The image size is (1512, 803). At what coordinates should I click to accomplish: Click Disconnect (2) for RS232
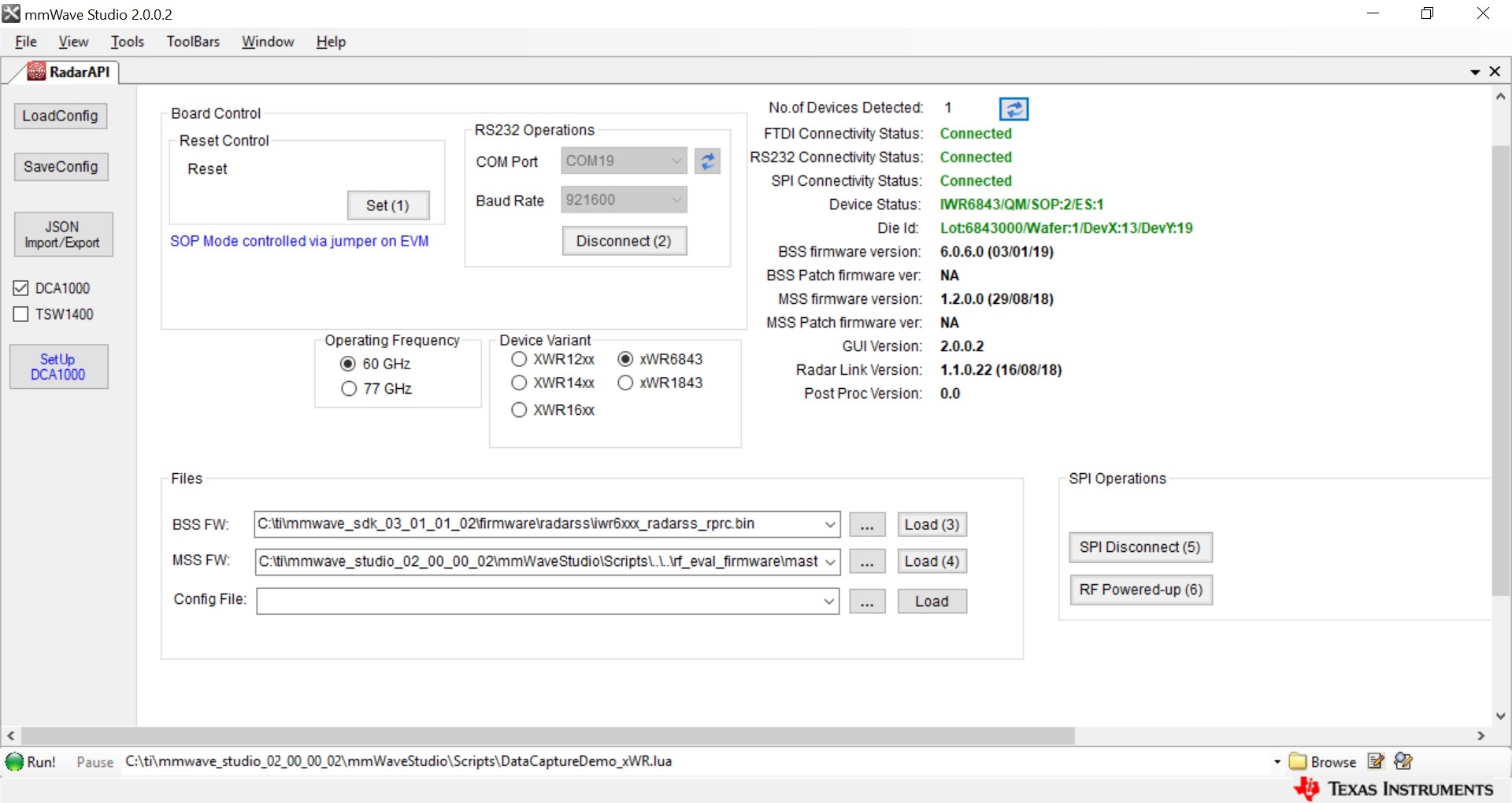tap(624, 241)
